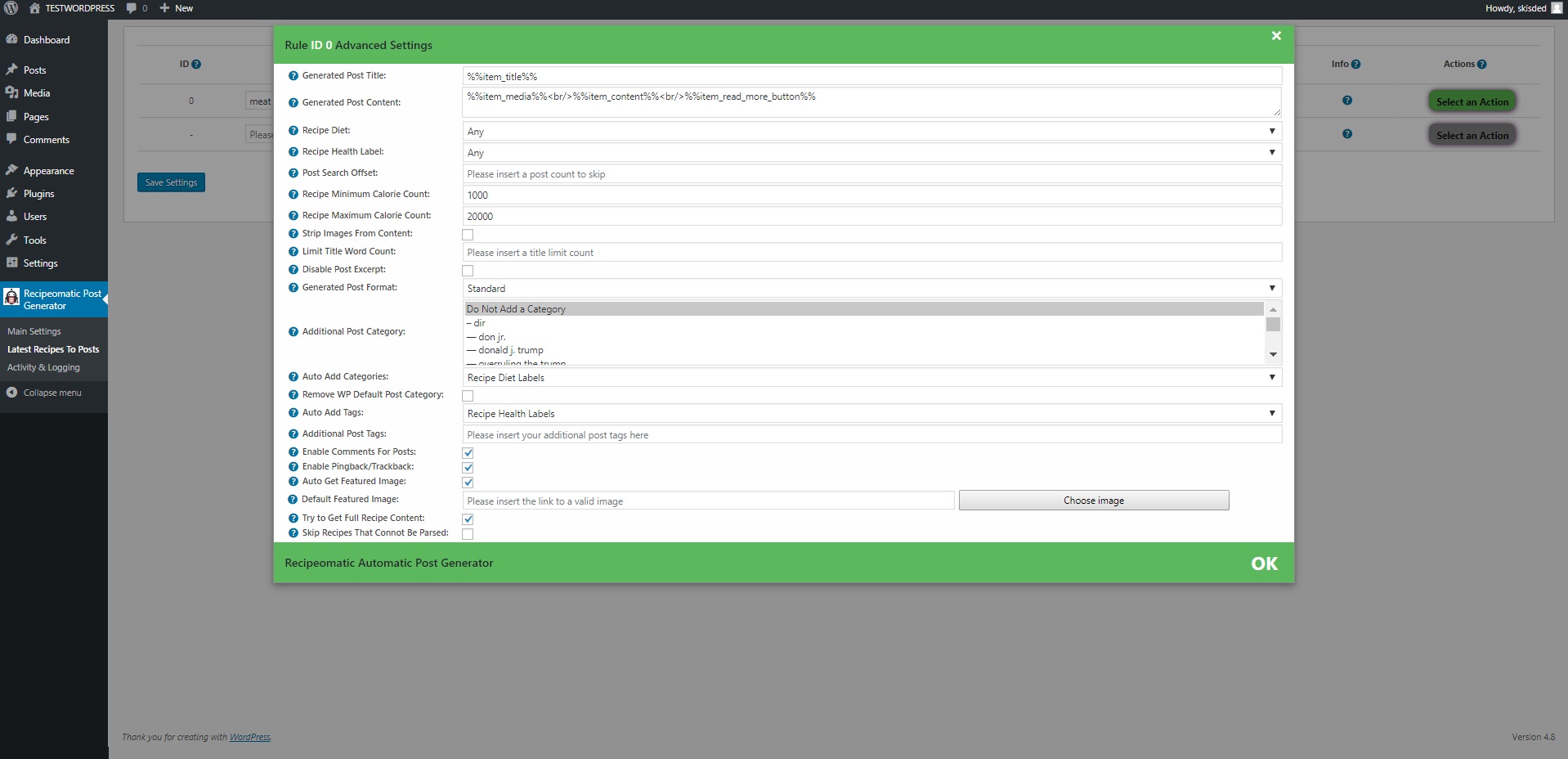Click the Recipe Minimum Calorie Count field
1568x759 pixels.
871,195
